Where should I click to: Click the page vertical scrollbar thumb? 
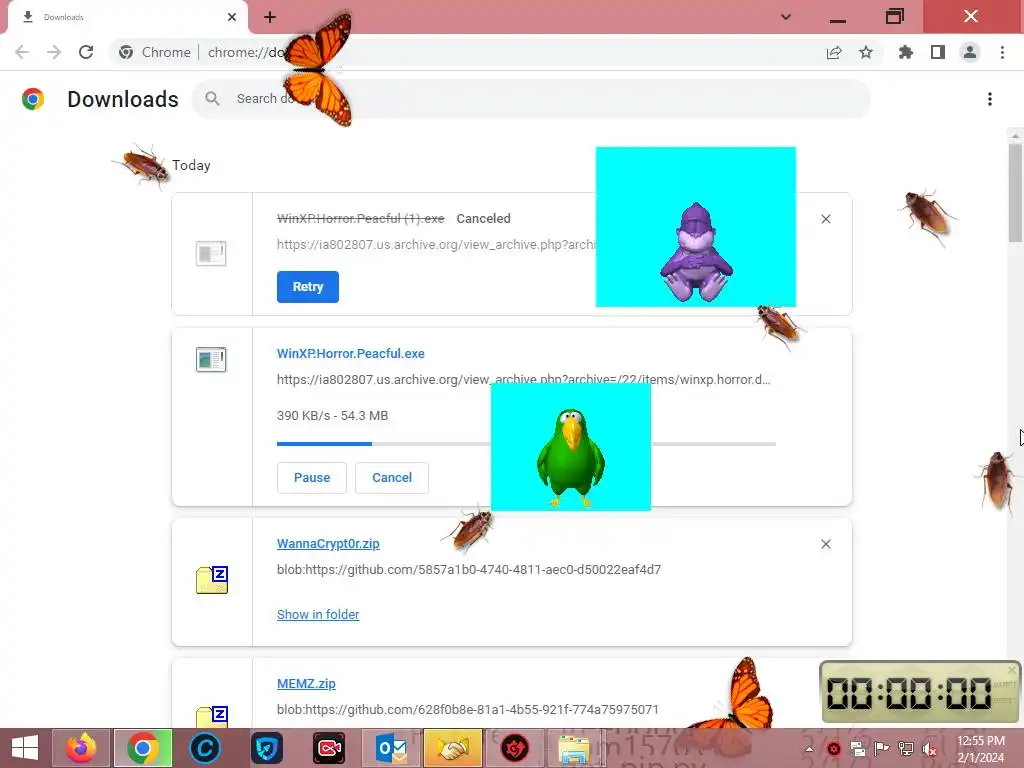tap(1015, 193)
